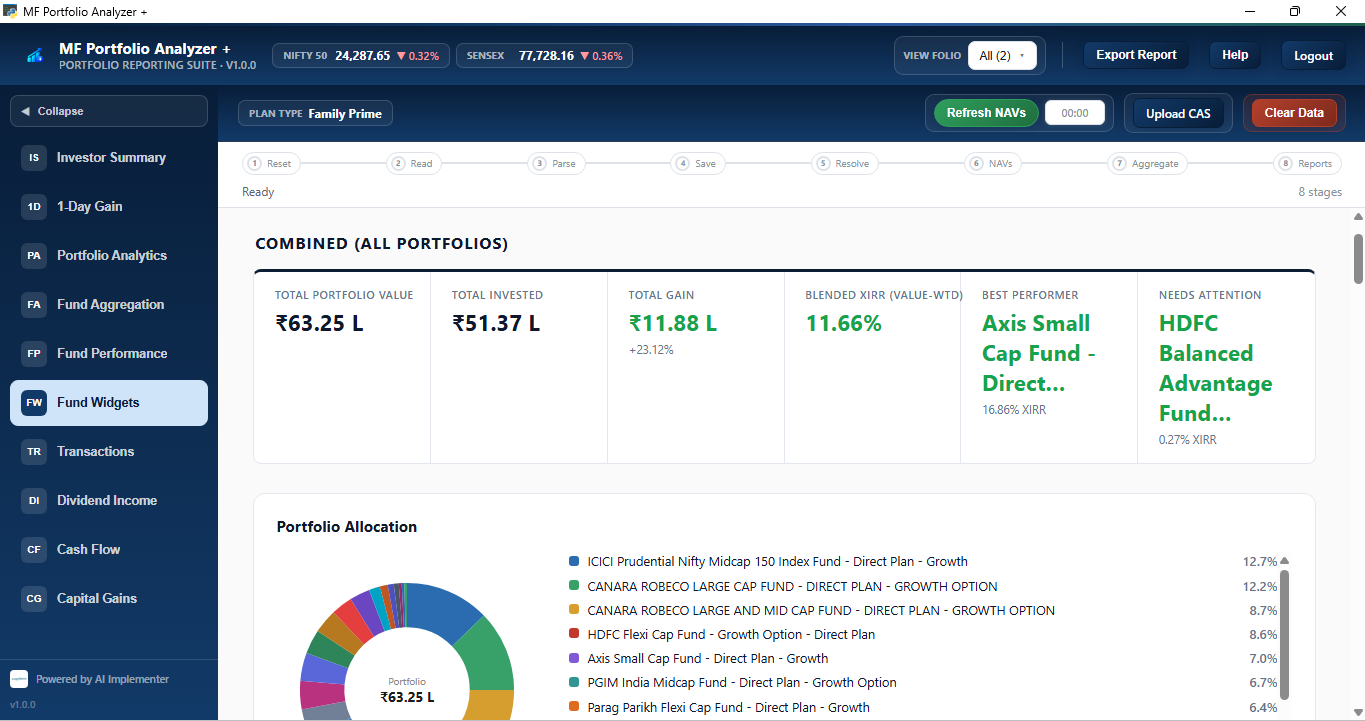Click Needs Attention HDFC Balanced Advantage Fund
1365x721 pixels.
[1216, 369]
